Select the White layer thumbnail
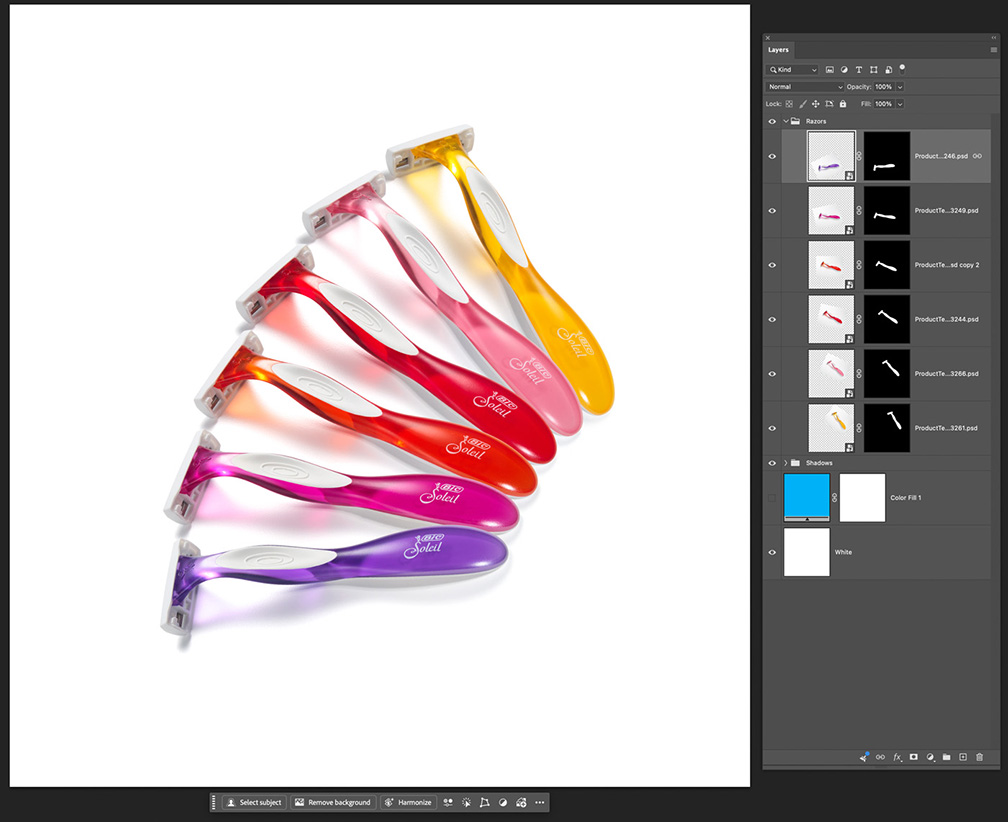Image resolution: width=1008 pixels, height=822 pixels. coord(807,552)
